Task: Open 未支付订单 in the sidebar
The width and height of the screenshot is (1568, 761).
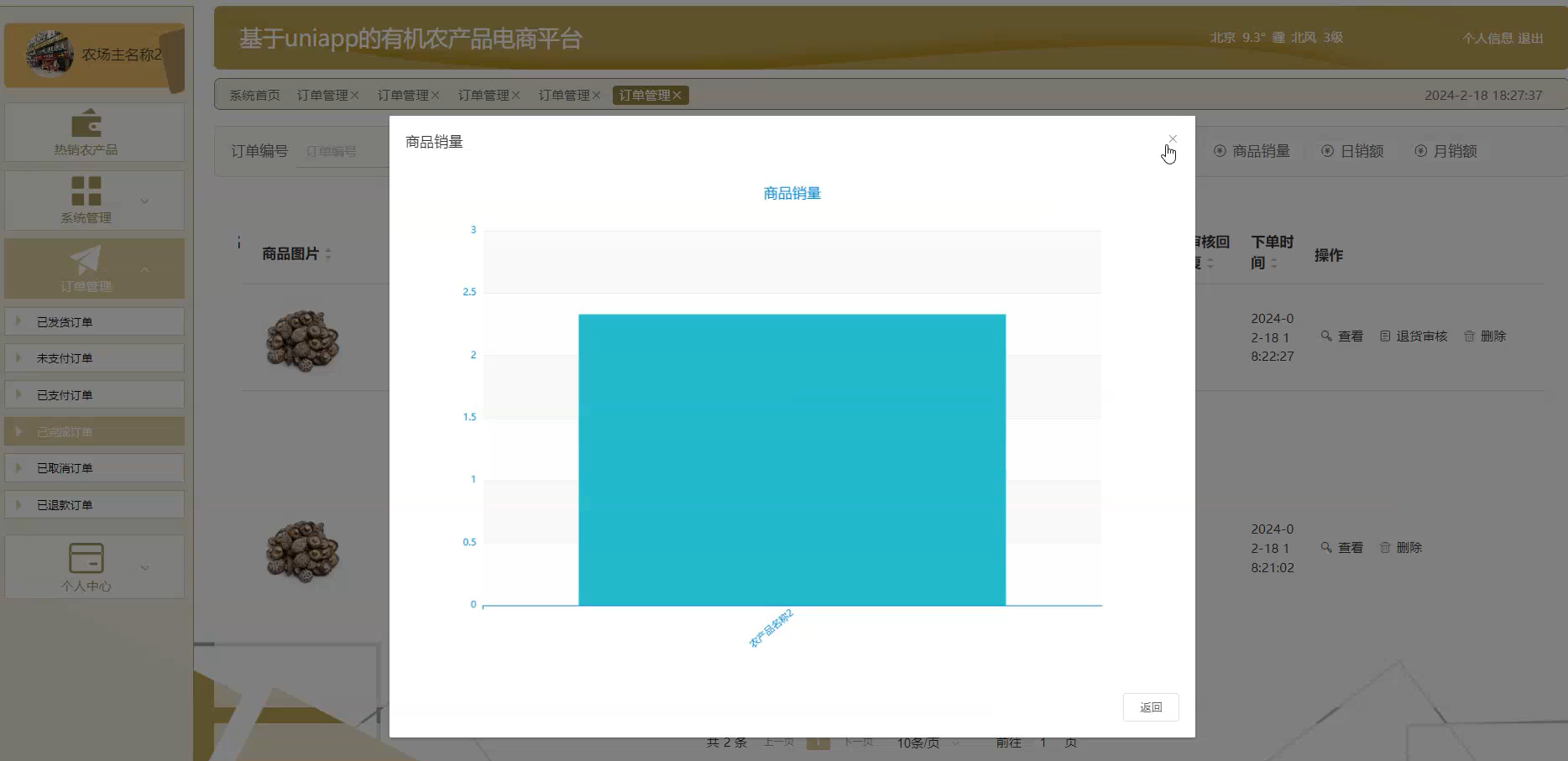Action: [x=94, y=358]
